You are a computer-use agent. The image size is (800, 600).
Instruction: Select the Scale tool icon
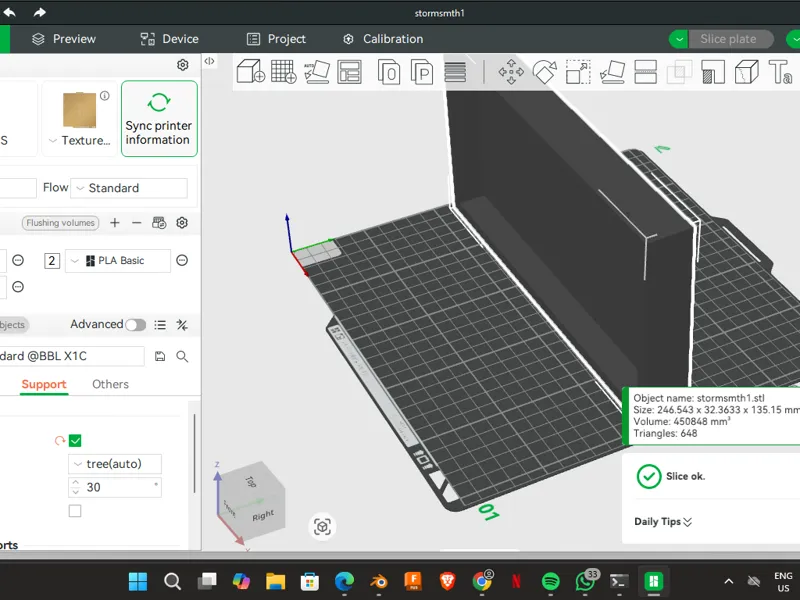578,71
